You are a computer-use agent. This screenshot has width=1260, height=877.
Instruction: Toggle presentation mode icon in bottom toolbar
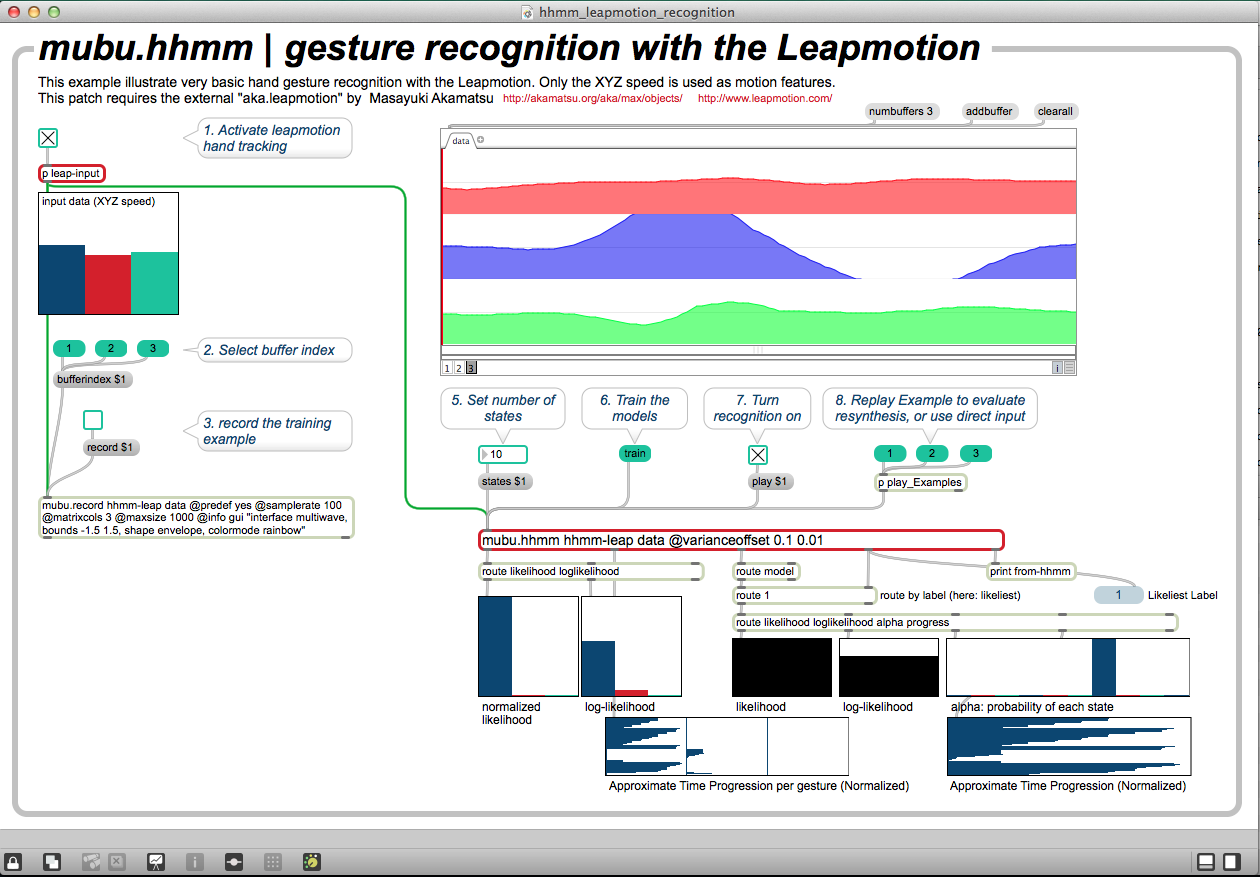[x=156, y=861]
